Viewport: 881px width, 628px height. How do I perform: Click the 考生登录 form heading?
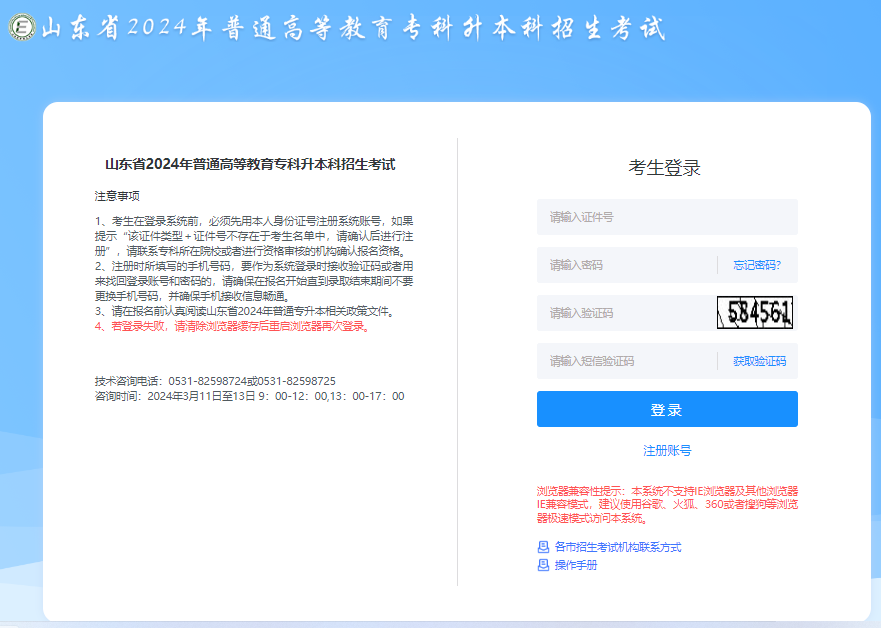[665, 168]
